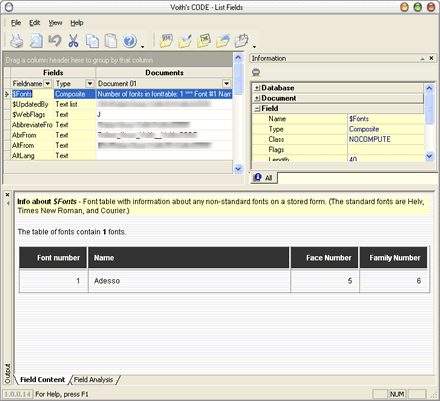The height and width of the screenshot is (401, 440).
Task: Open the Edit menu
Action: coord(34,23)
